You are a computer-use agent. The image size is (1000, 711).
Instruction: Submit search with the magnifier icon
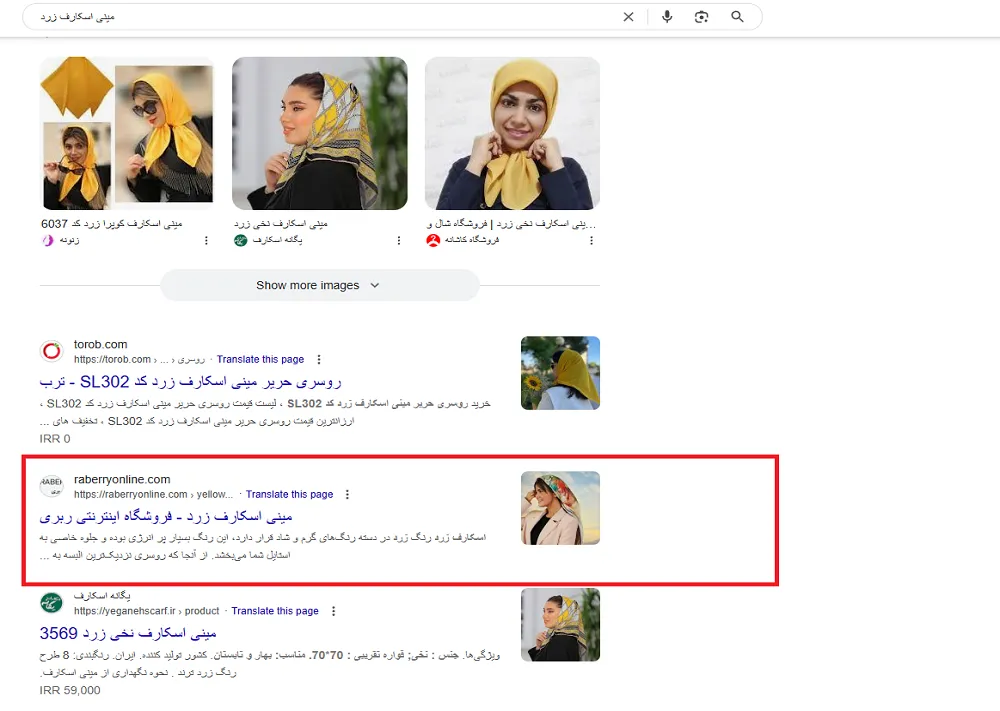coord(737,17)
